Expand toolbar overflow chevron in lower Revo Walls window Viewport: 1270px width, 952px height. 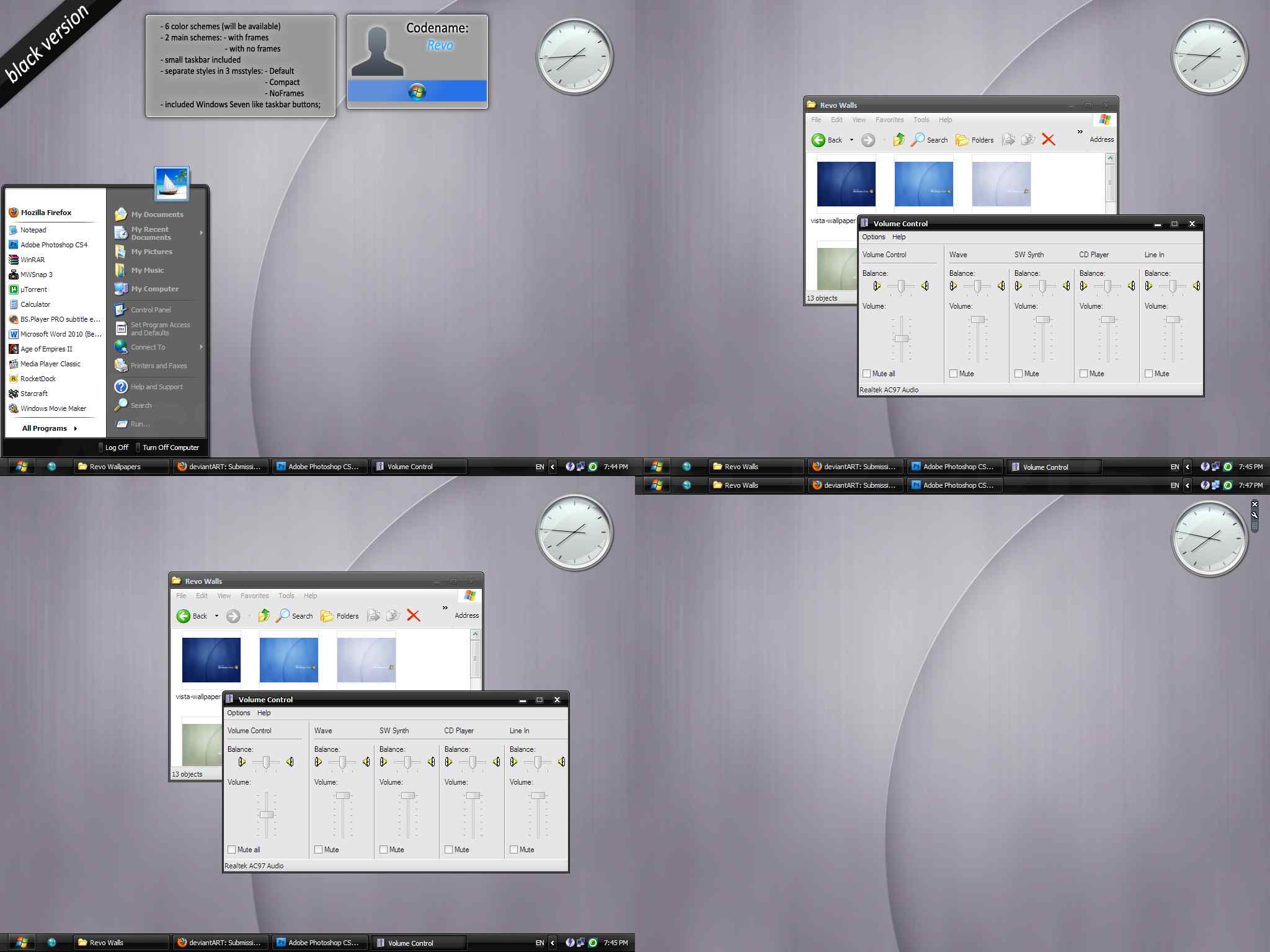[x=445, y=607]
